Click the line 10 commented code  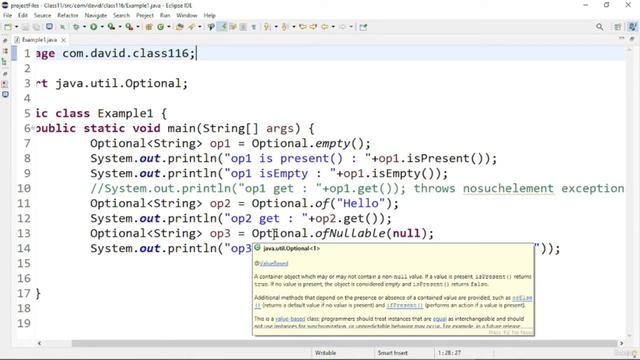click(357, 189)
